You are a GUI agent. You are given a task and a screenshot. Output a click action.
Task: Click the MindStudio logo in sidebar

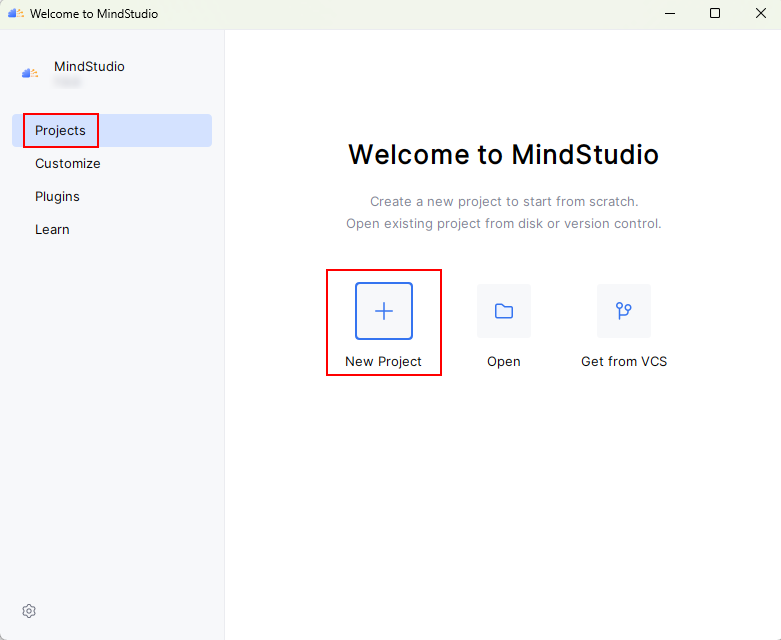tap(30, 73)
